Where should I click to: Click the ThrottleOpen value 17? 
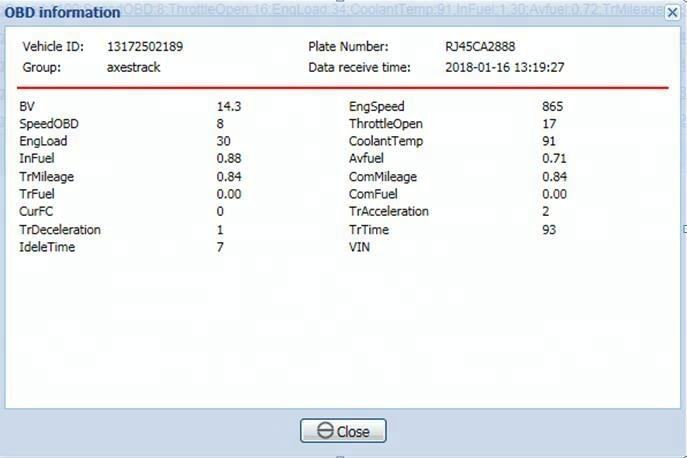pyautogui.click(x=549, y=124)
